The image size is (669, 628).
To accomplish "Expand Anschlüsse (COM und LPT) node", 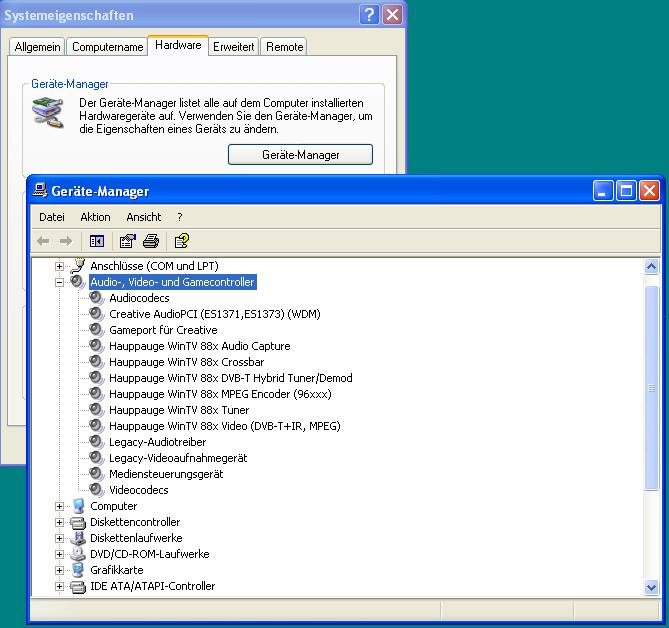I will pos(59,267).
